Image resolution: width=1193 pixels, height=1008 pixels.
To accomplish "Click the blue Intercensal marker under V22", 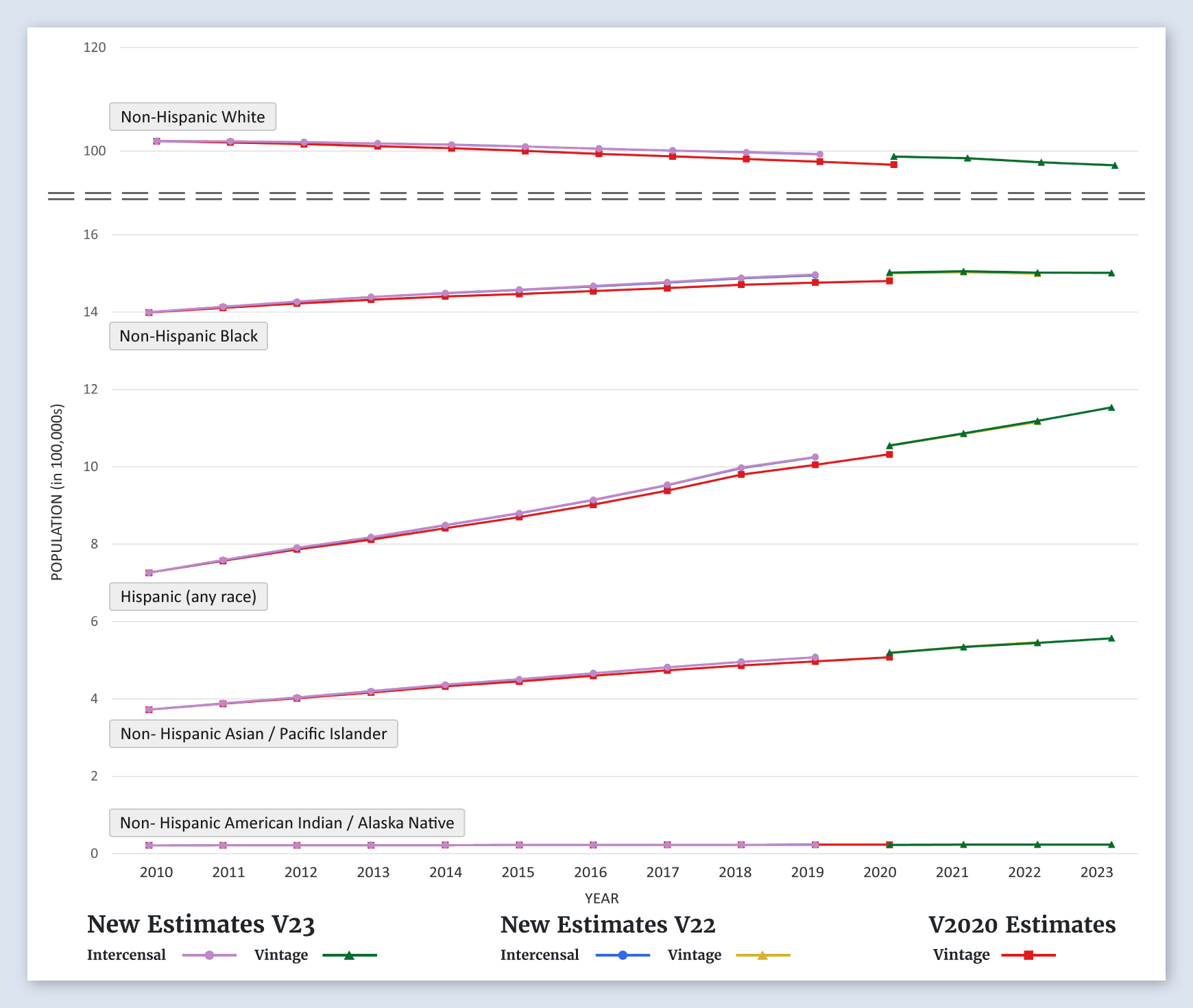I will point(623,955).
